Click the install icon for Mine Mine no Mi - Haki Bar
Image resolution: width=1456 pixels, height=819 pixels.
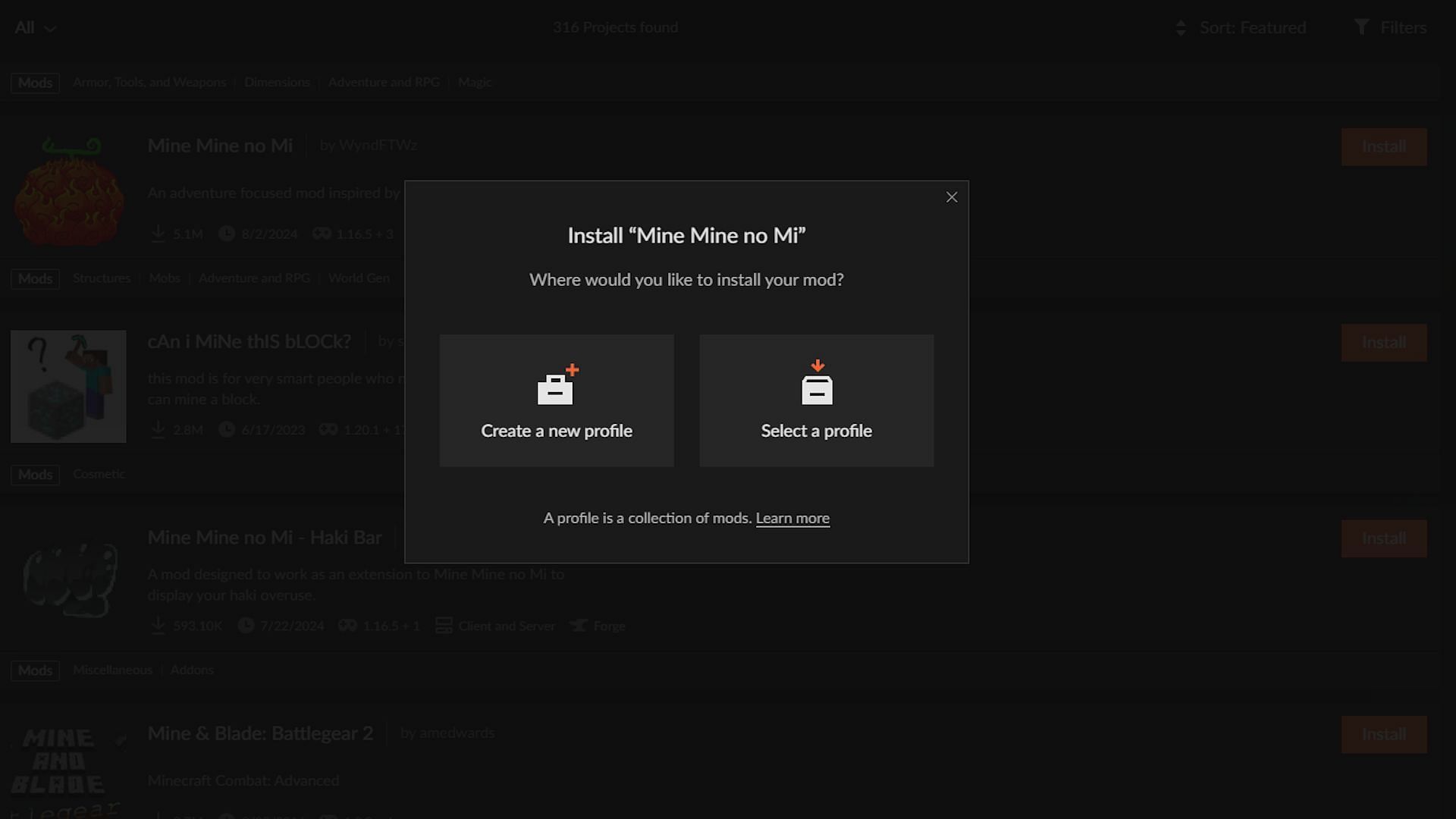tap(1383, 538)
